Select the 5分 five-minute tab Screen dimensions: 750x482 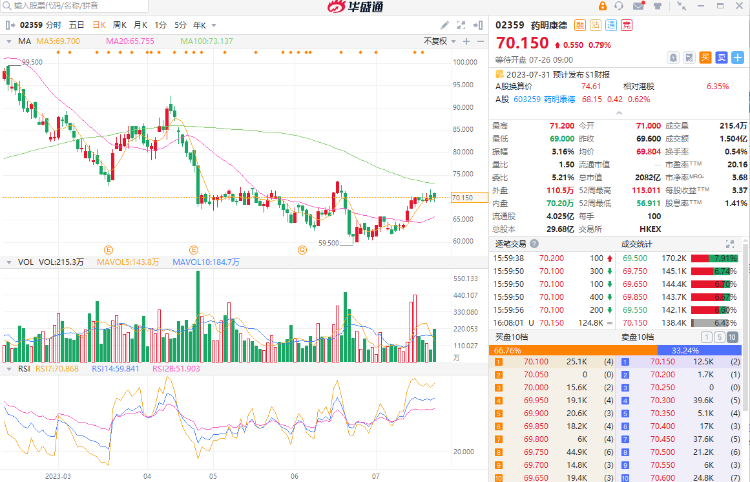180,25
